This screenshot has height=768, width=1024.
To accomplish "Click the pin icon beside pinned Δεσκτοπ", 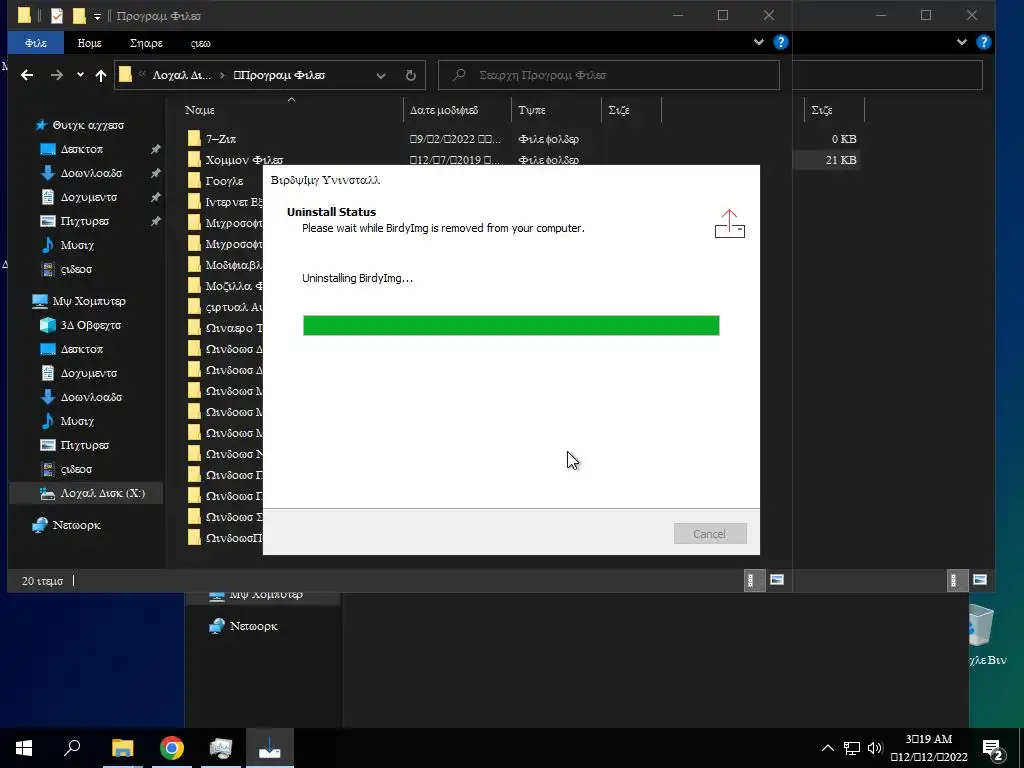I will pyautogui.click(x=155, y=149).
